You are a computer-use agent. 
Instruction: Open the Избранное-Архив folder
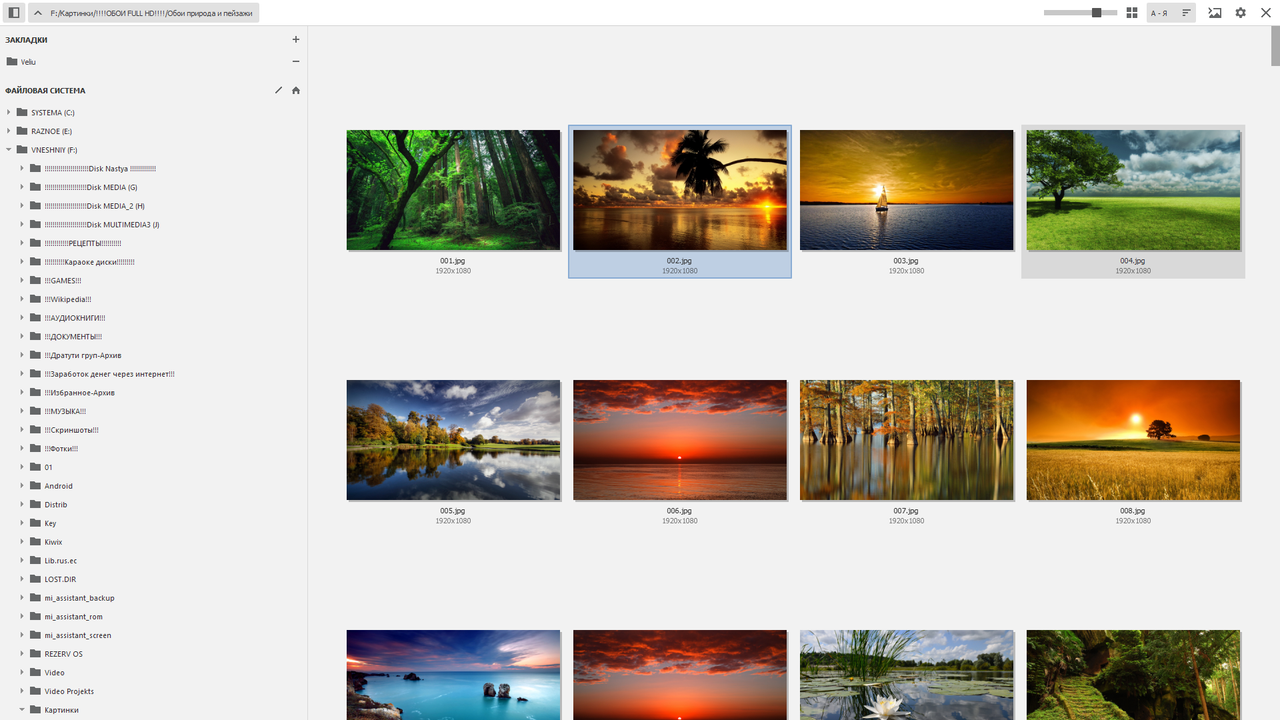80,392
